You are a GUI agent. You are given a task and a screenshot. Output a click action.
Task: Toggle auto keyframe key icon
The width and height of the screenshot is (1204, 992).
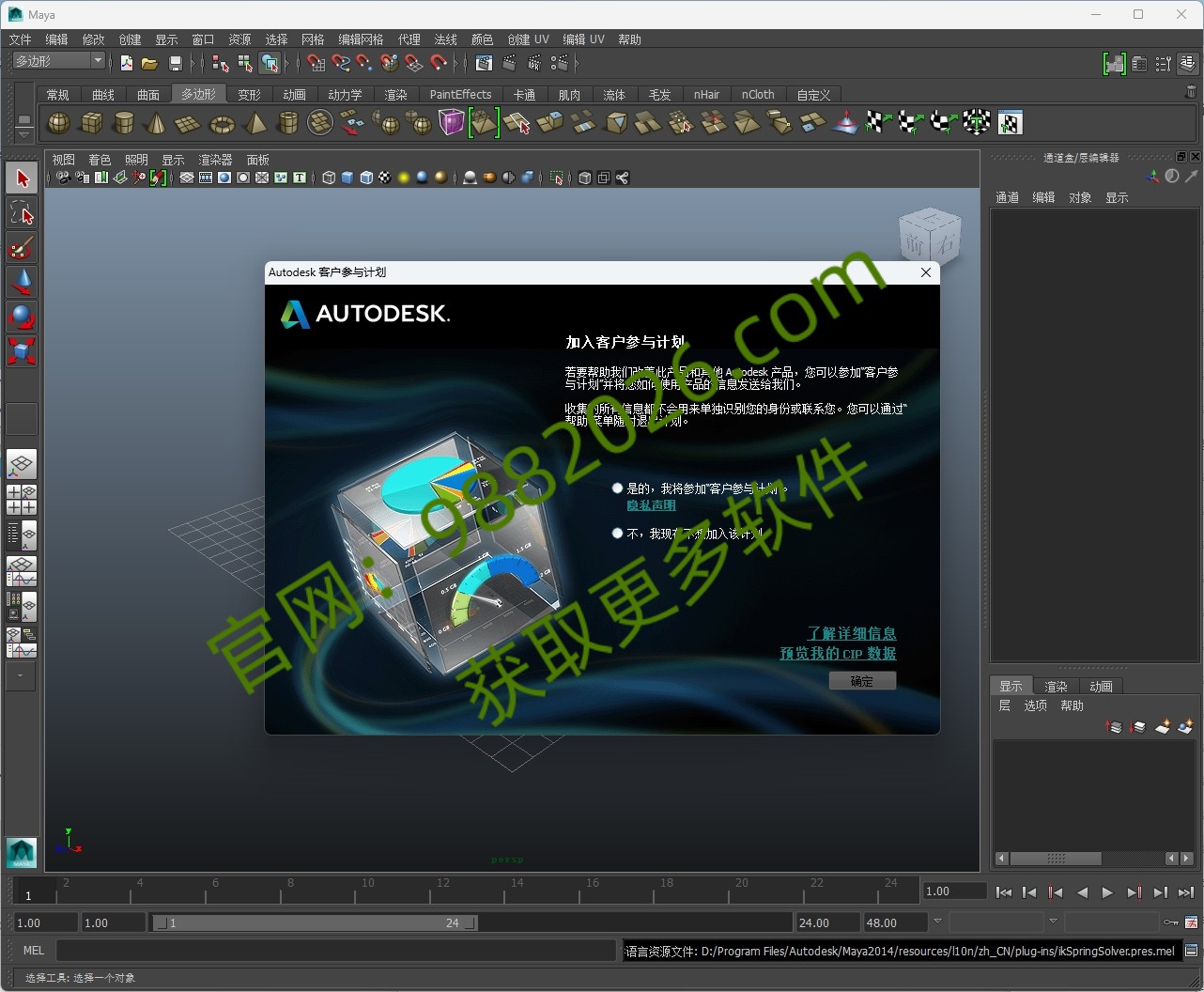point(1171,922)
